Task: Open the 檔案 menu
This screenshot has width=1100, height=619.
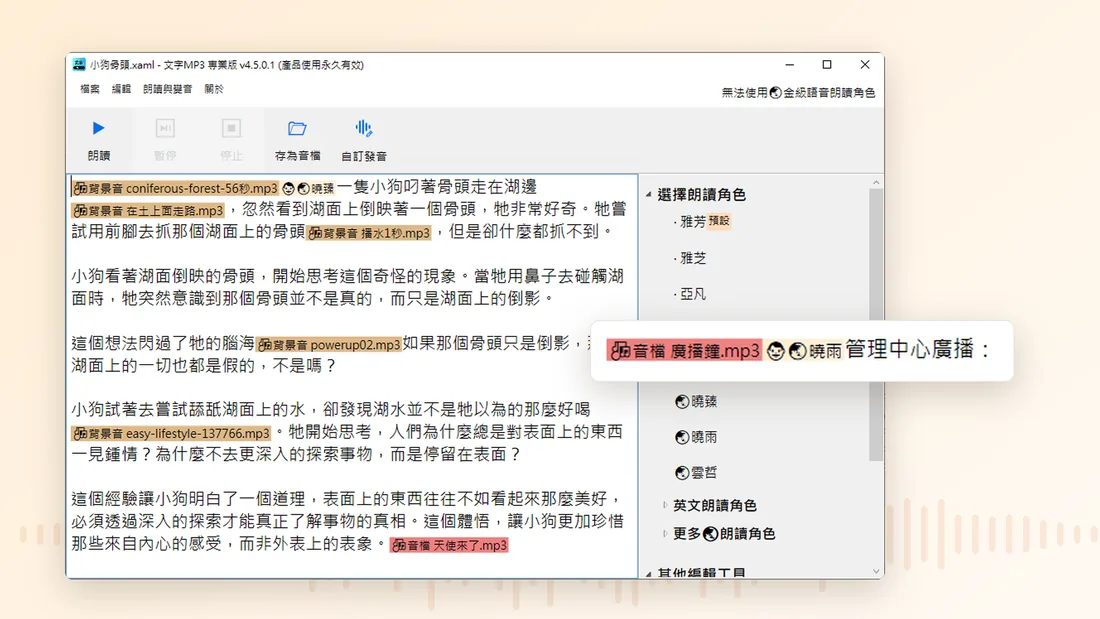Action: coord(90,89)
